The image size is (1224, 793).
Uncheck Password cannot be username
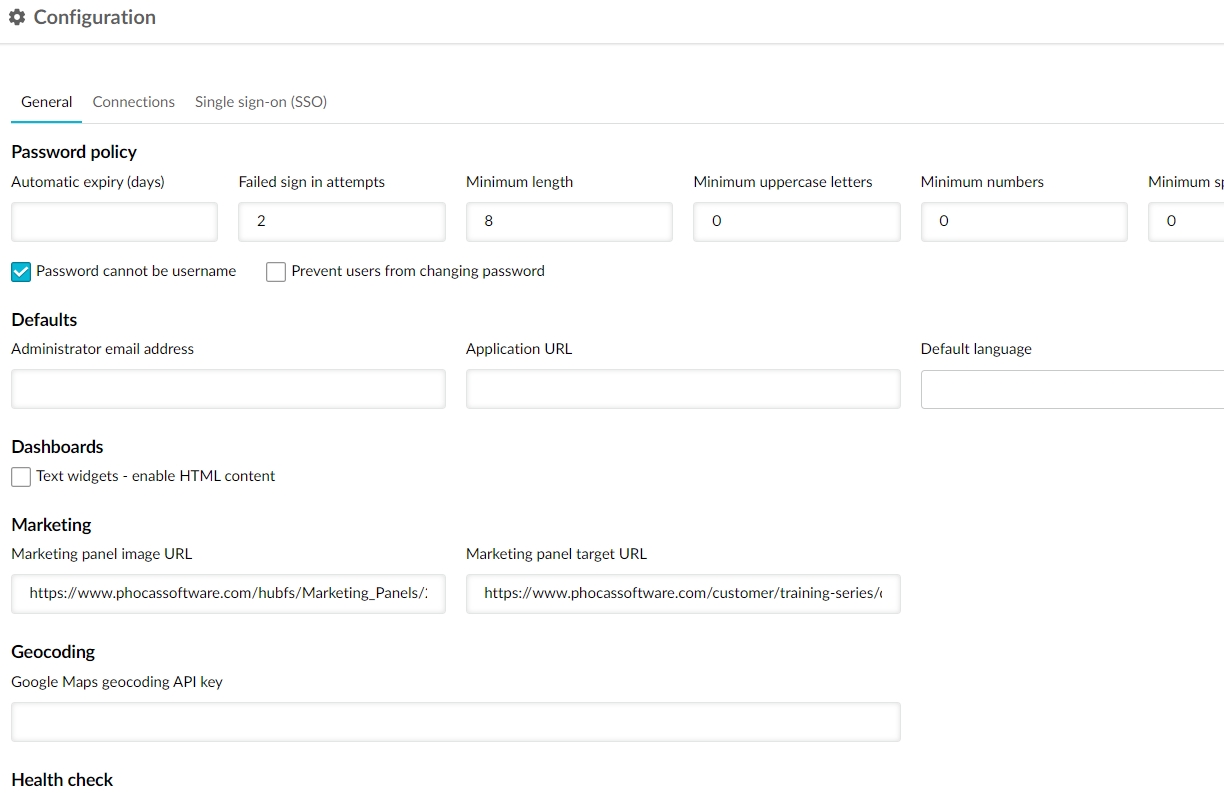coord(21,272)
